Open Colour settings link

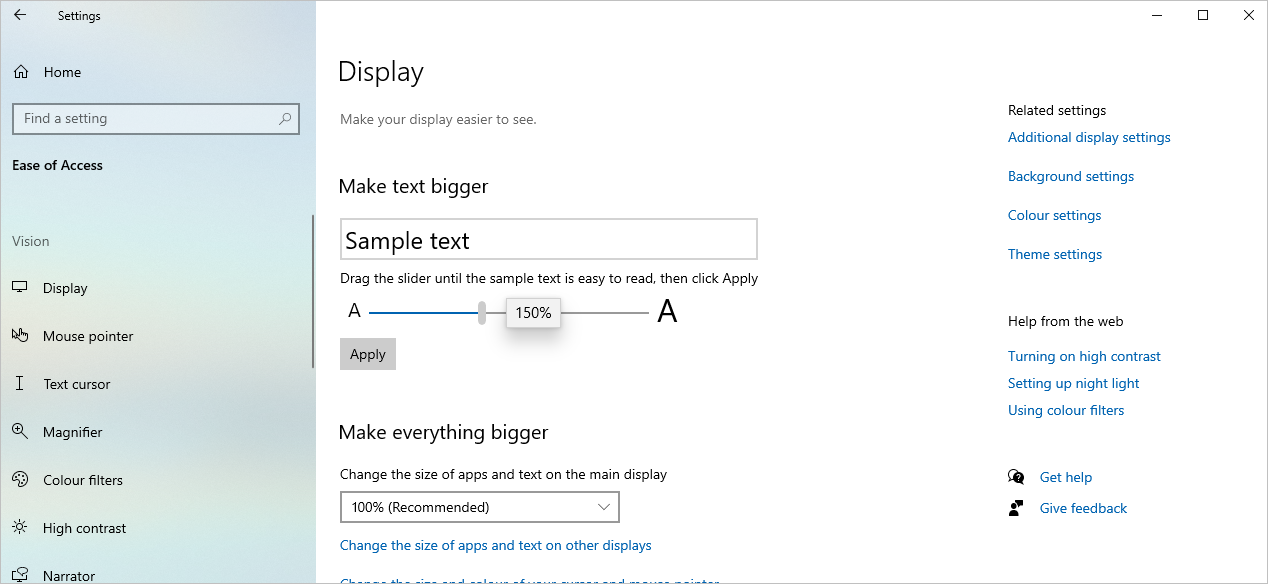point(1054,215)
